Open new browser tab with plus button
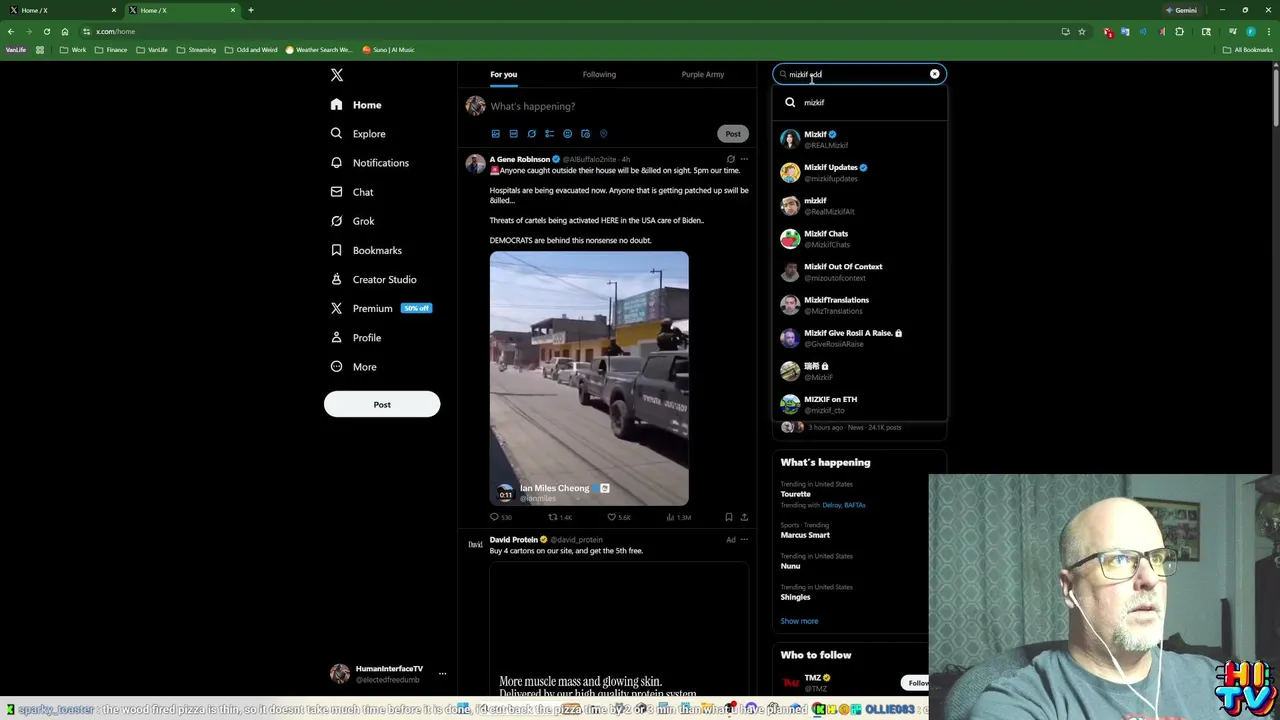This screenshot has width=1280, height=720. click(x=251, y=10)
